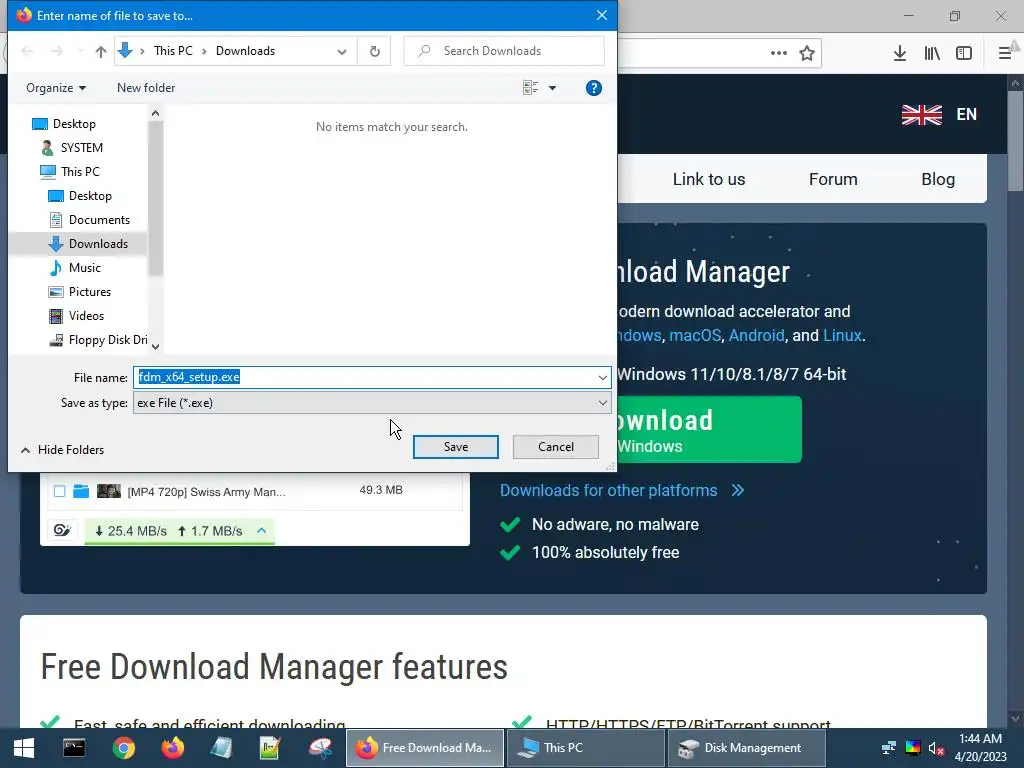The image size is (1024, 768).
Task: Click the muted volume tray icon
Action: (x=936, y=748)
